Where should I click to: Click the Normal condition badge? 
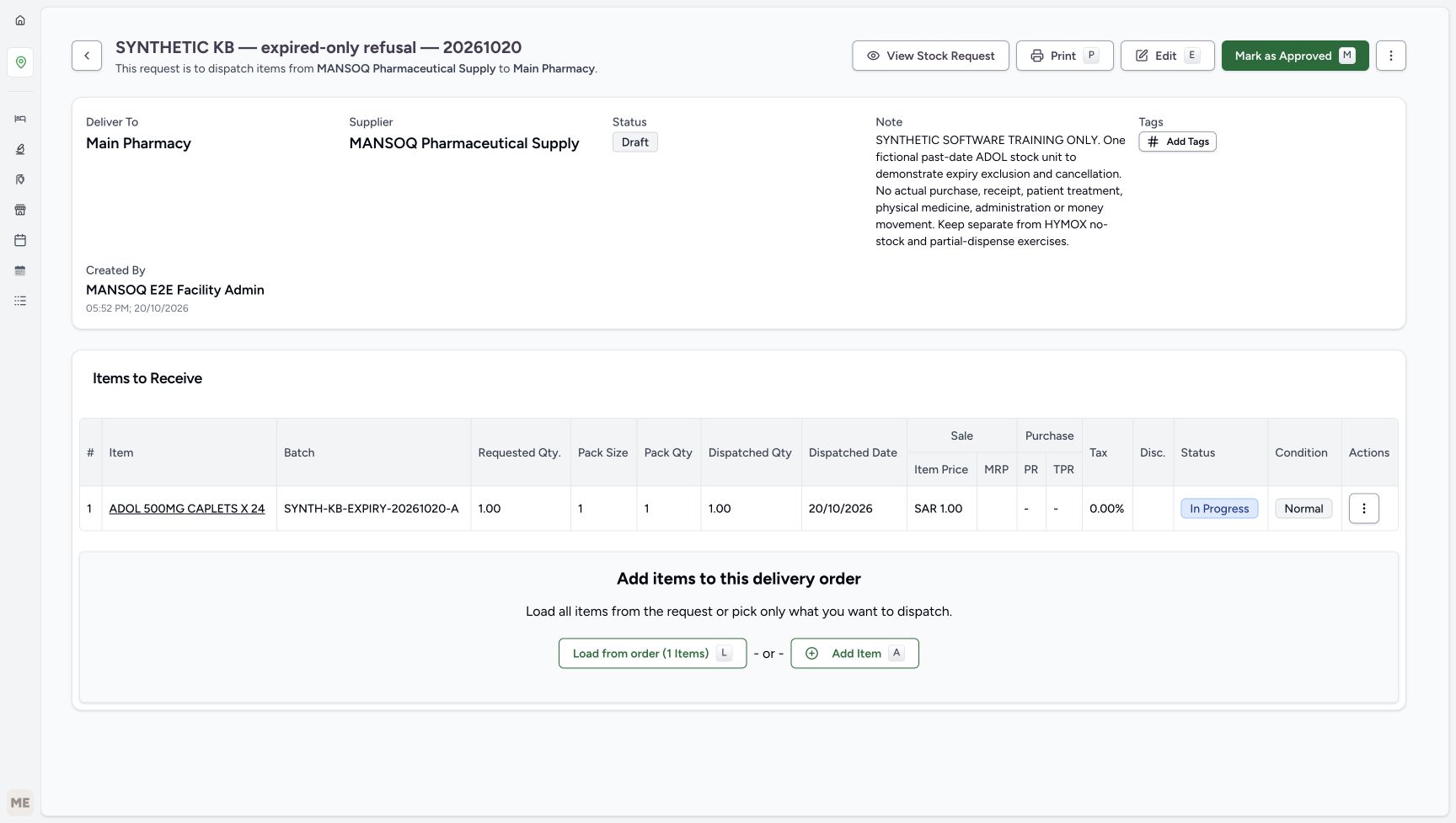(1303, 509)
